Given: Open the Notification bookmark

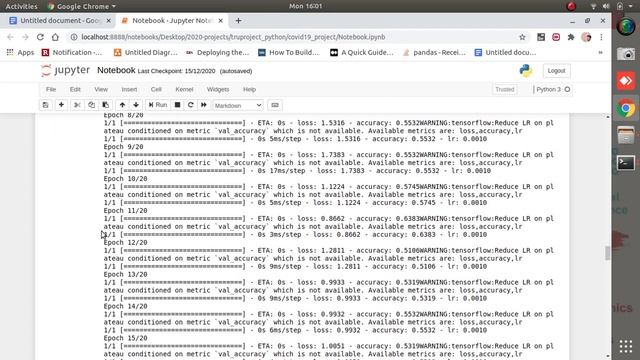Looking at the screenshot, I should tap(72, 53).
